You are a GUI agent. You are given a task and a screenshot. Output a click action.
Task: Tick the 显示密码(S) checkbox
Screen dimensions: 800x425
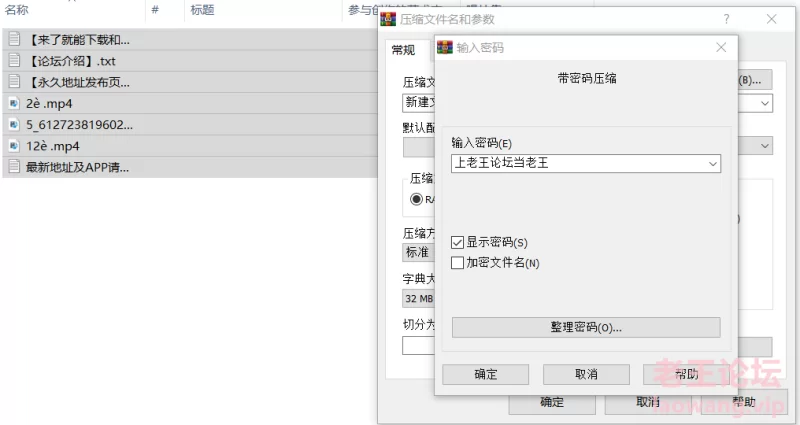click(x=457, y=242)
